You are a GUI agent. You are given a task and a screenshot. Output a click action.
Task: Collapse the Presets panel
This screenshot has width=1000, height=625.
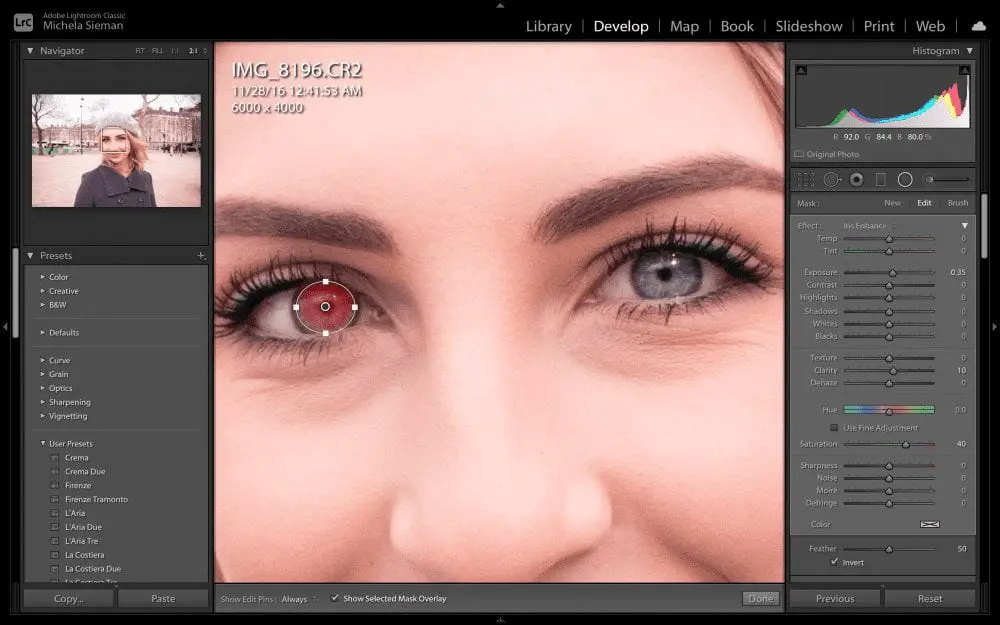tap(30, 256)
